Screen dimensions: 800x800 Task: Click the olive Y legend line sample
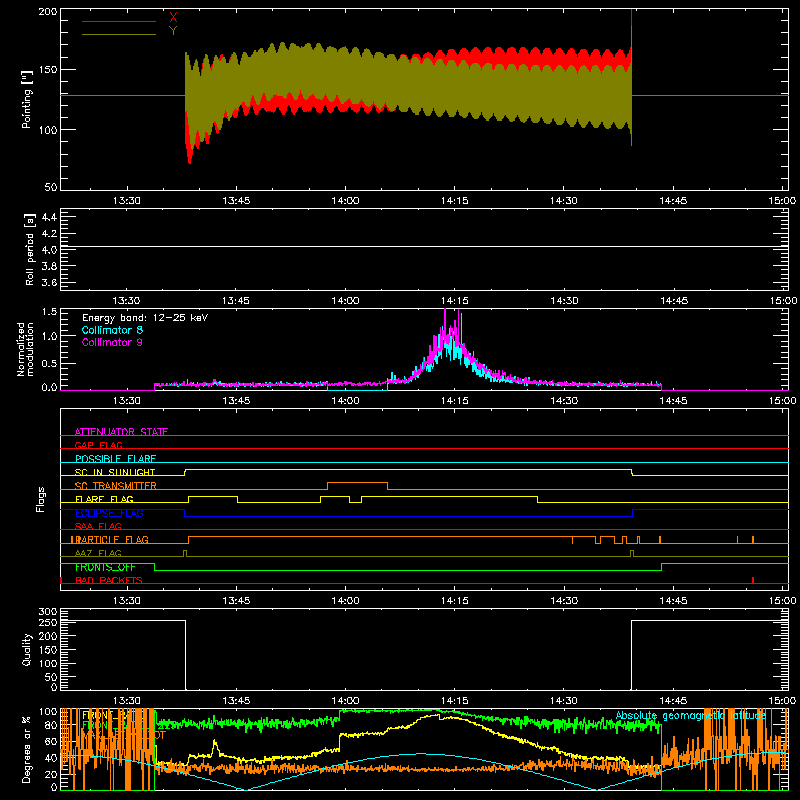click(x=119, y=34)
